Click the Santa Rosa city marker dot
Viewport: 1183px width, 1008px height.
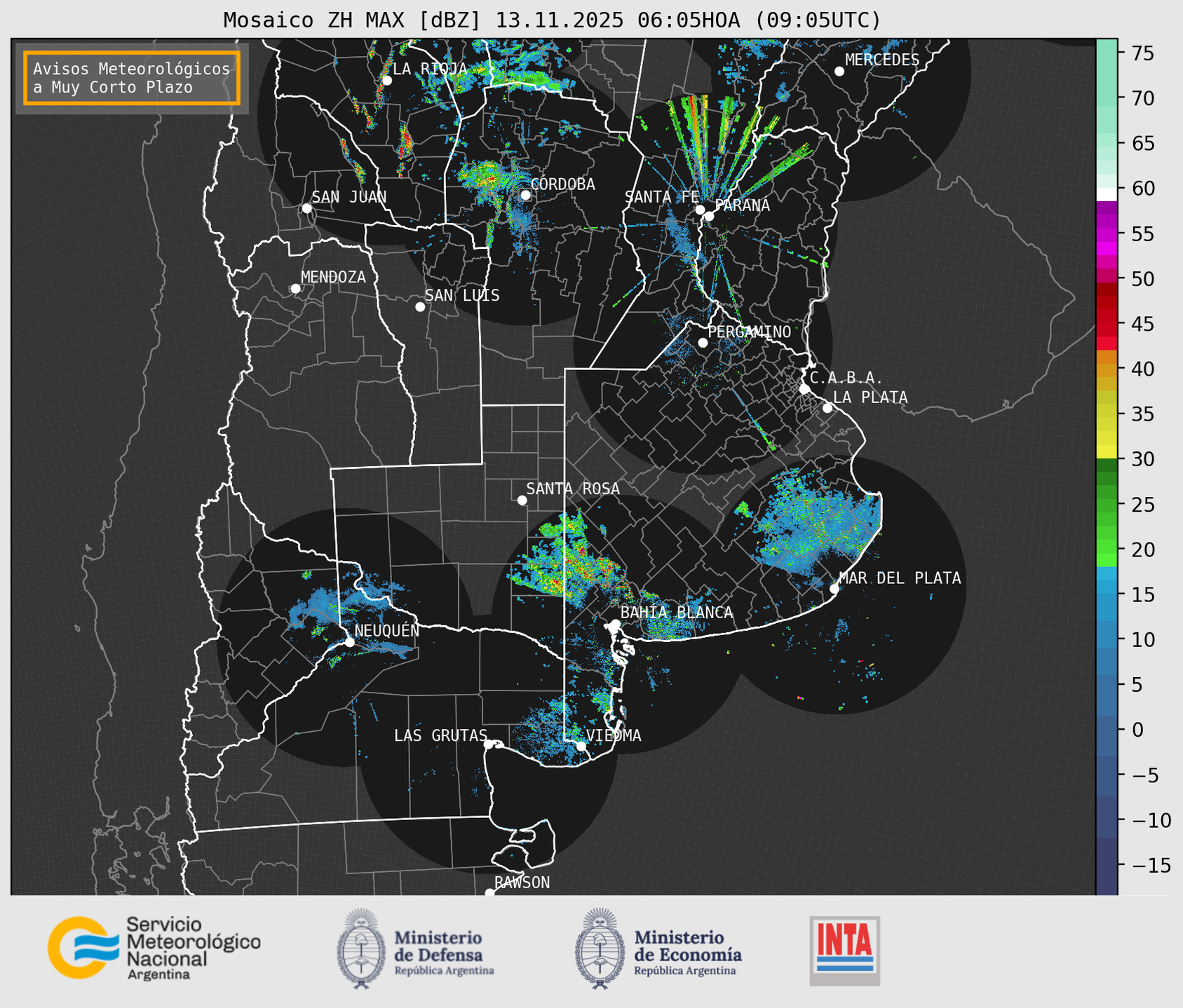pos(522,500)
